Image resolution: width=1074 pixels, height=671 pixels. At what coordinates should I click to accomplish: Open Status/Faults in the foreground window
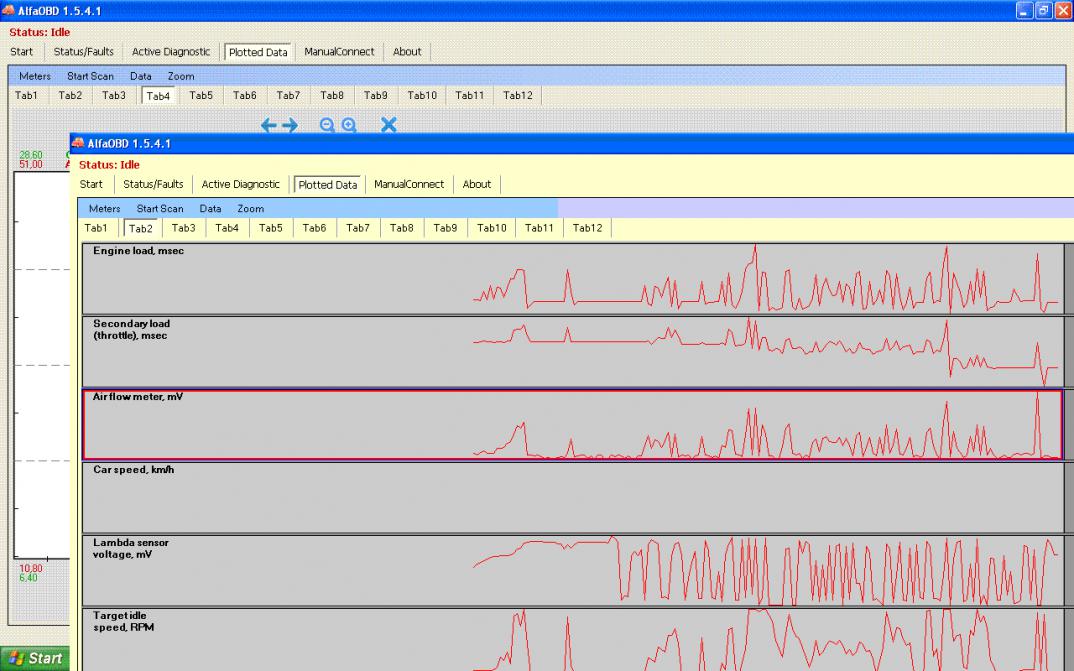pos(153,184)
